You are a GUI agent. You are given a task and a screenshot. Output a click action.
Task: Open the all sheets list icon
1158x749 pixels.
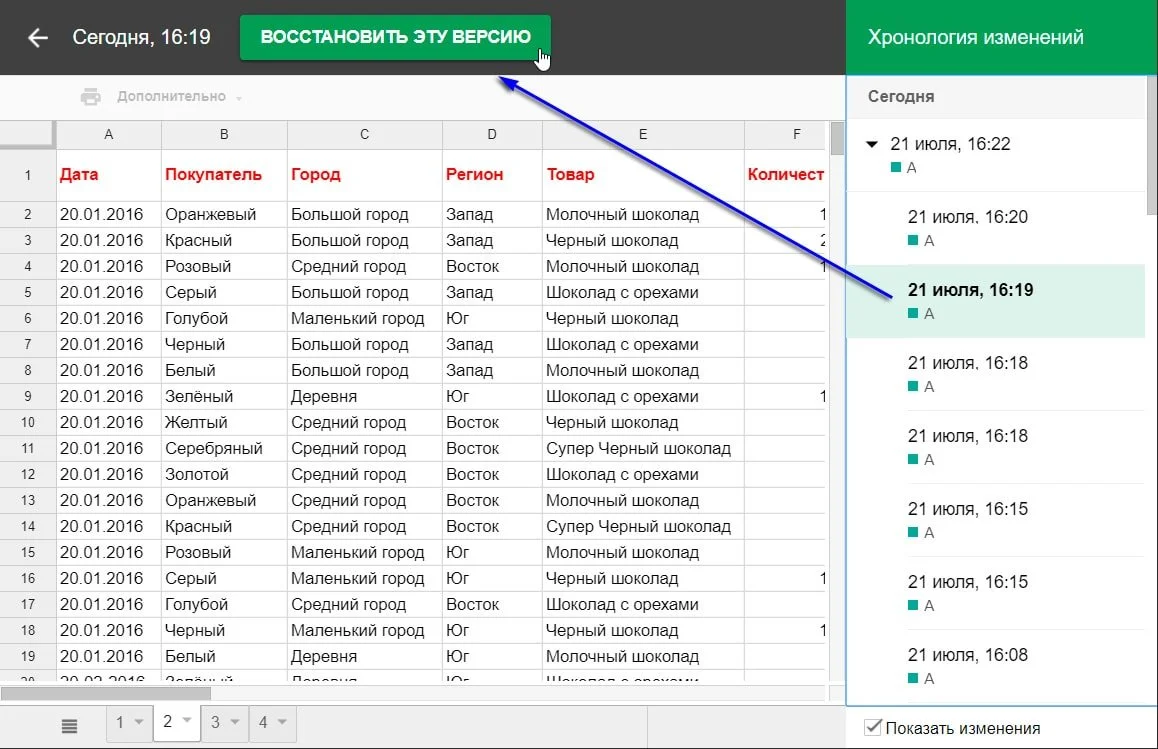coord(69,724)
